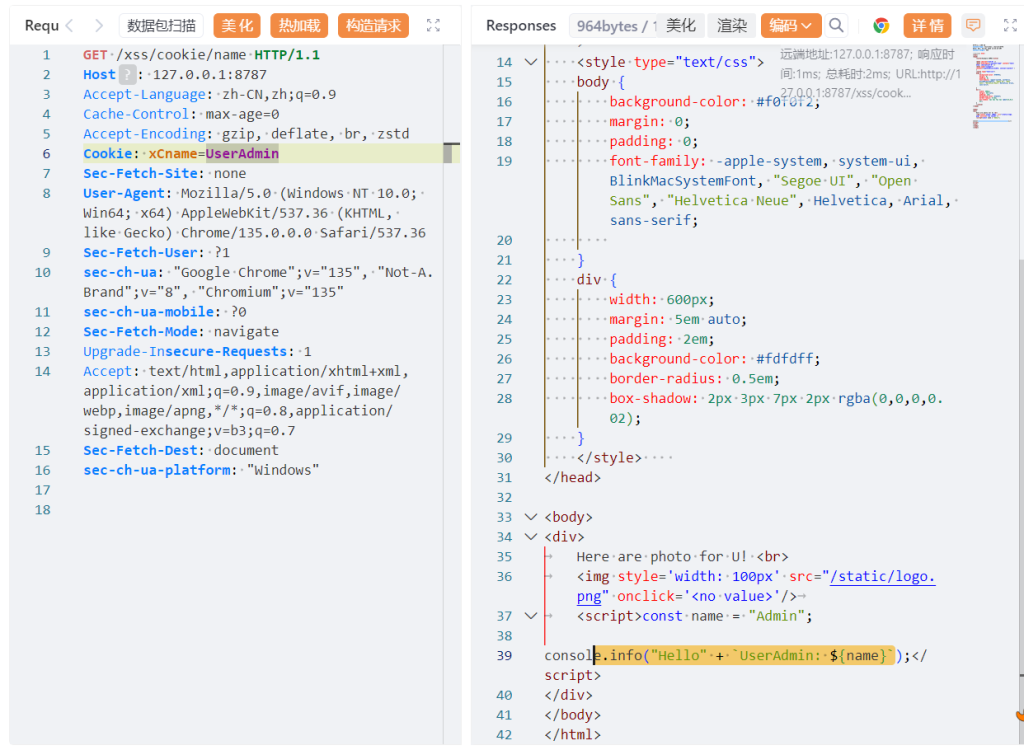
Task: Switch response view to 渲染 render
Action: 732,26
